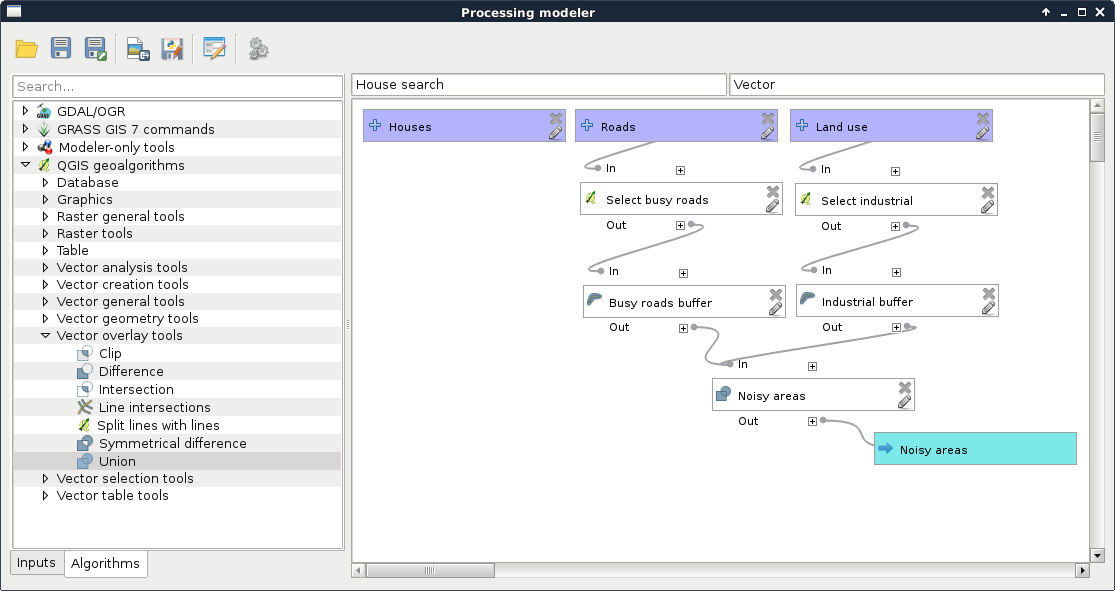Screen dimensions: 1115x591
Task: Click the Noisy areas output box
Action: pyautogui.click(x=975, y=449)
